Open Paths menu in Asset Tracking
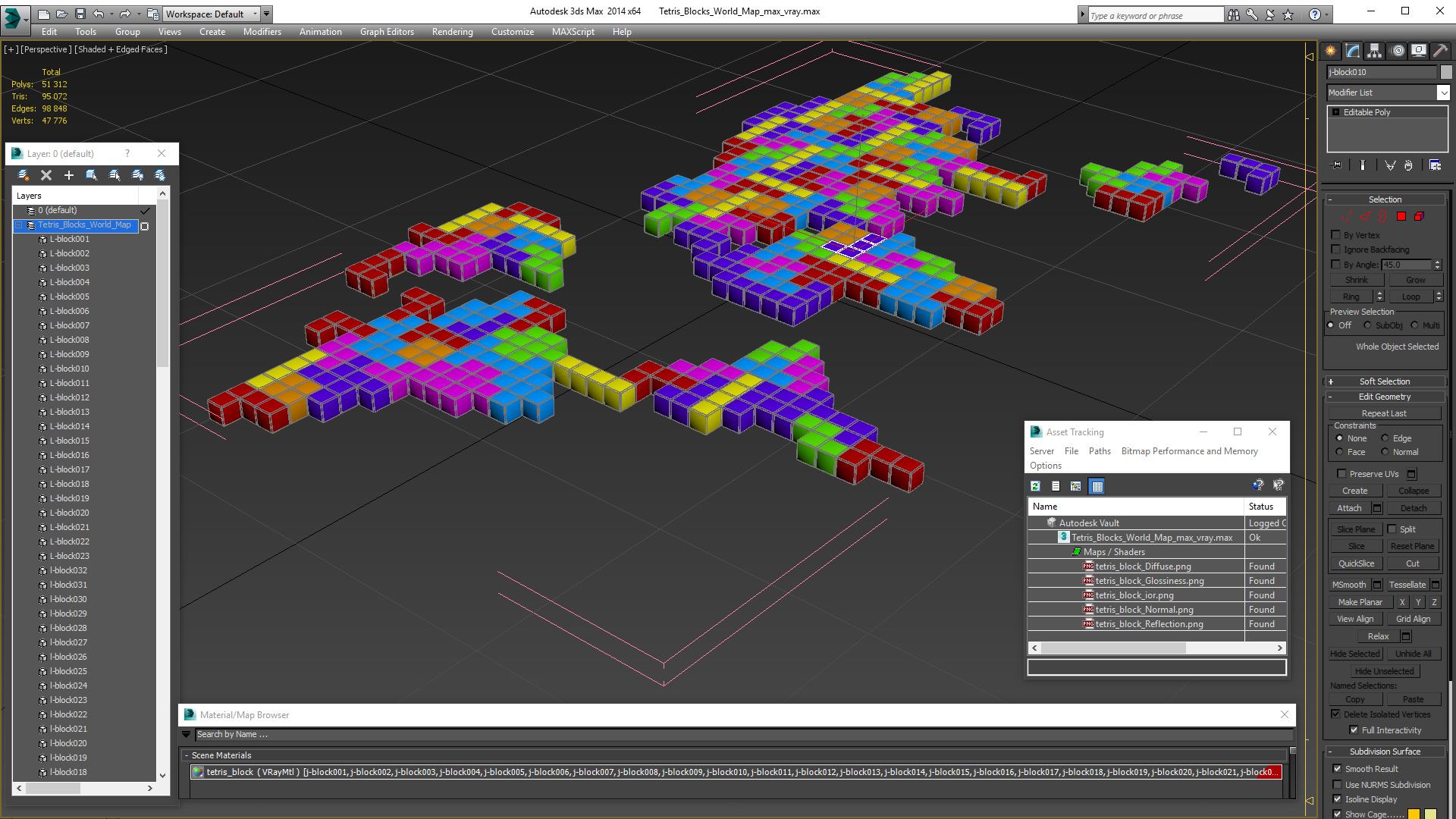 tap(1100, 451)
